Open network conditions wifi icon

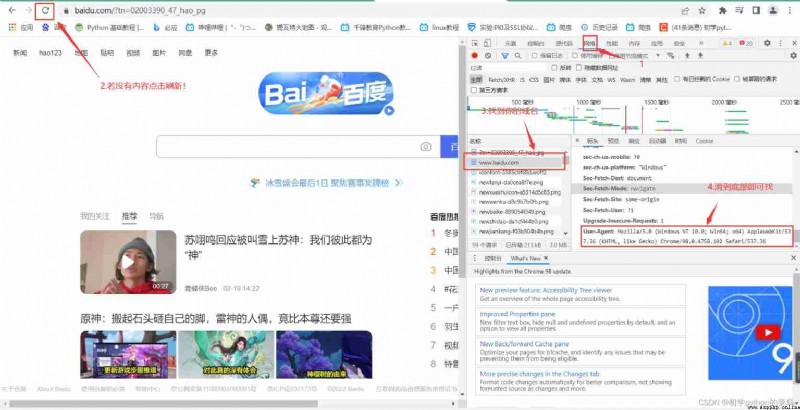coord(670,56)
